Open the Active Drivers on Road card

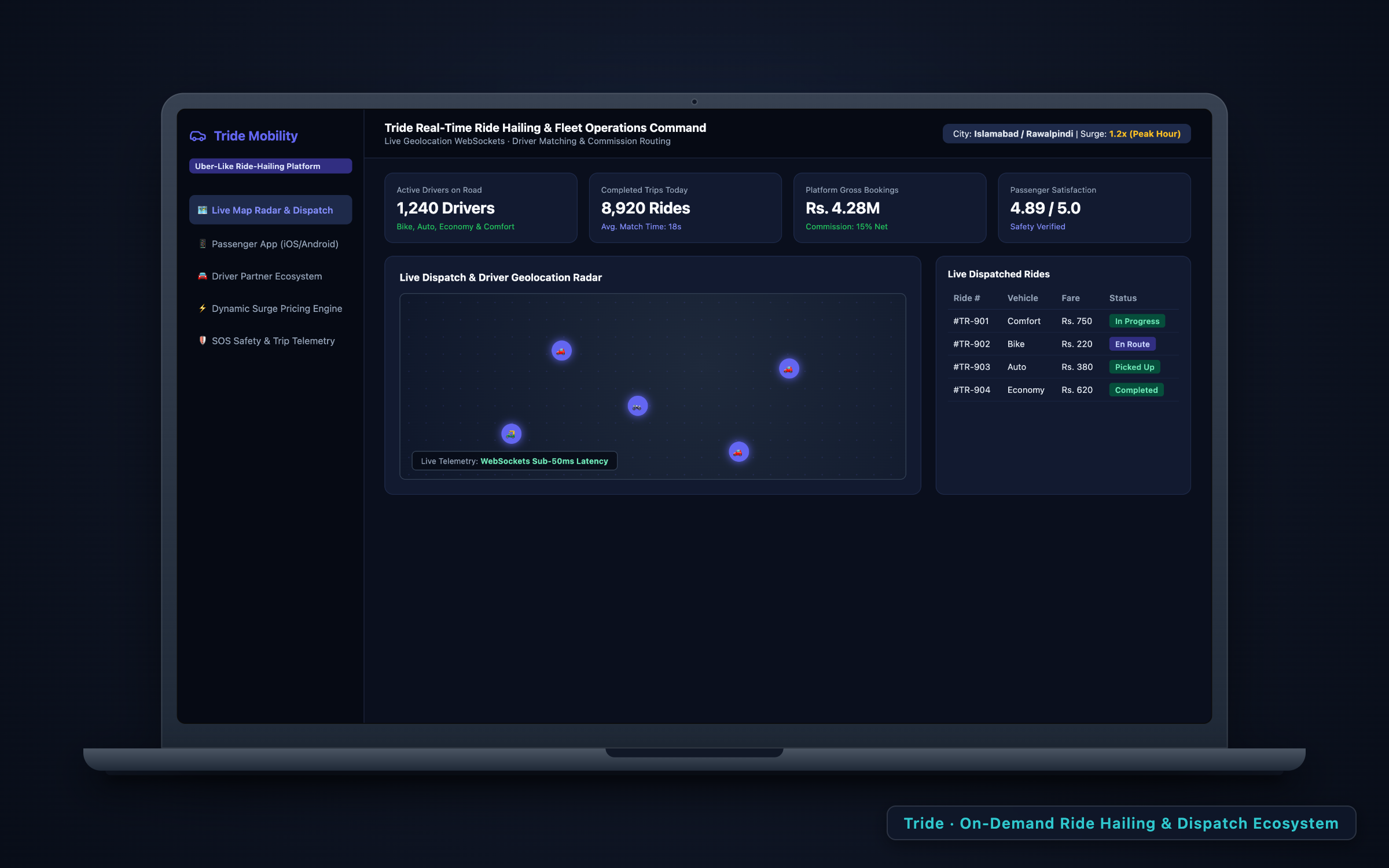point(480,208)
